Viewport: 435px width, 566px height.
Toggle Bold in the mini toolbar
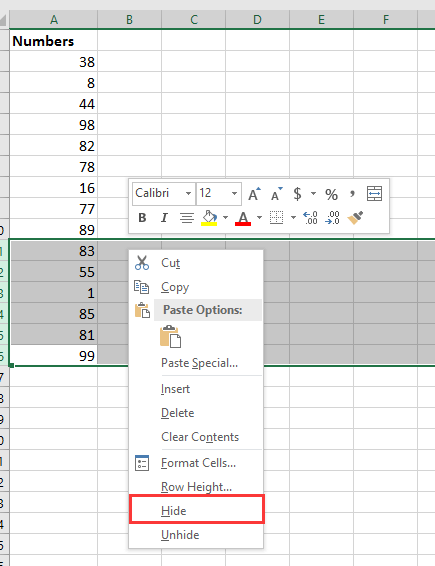(142, 218)
